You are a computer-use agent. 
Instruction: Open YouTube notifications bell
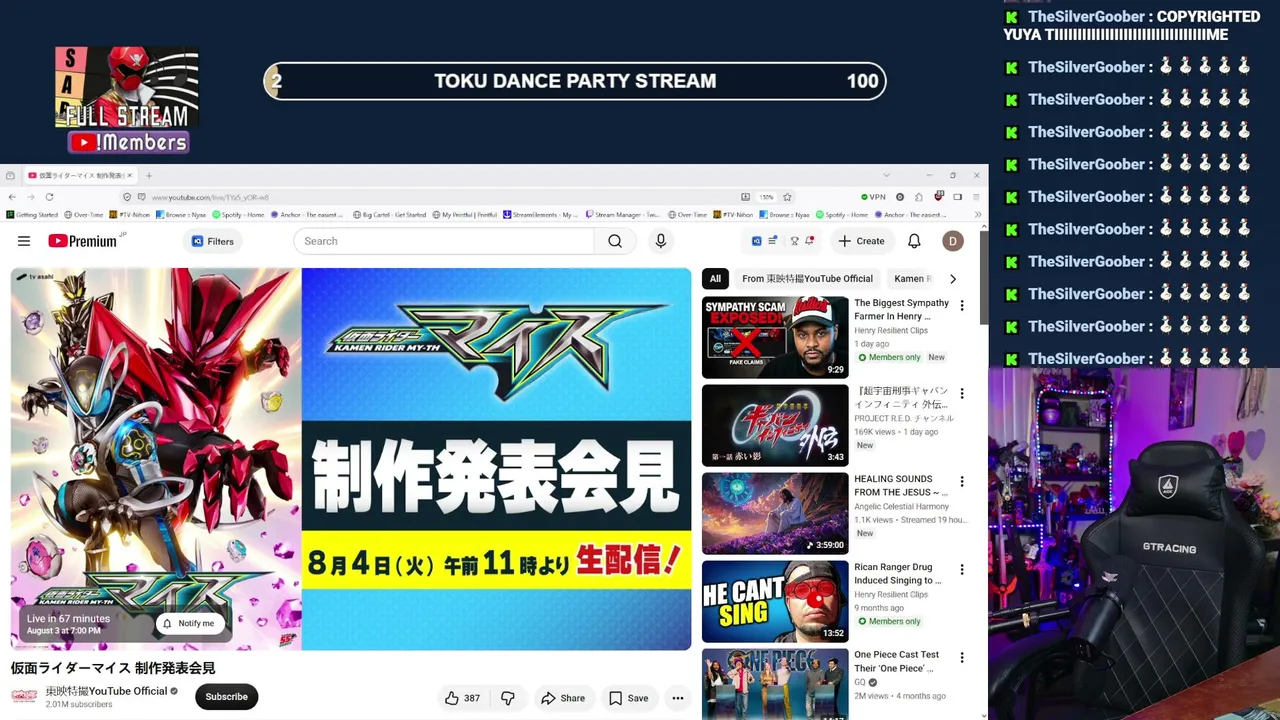[x=914, y=241]
